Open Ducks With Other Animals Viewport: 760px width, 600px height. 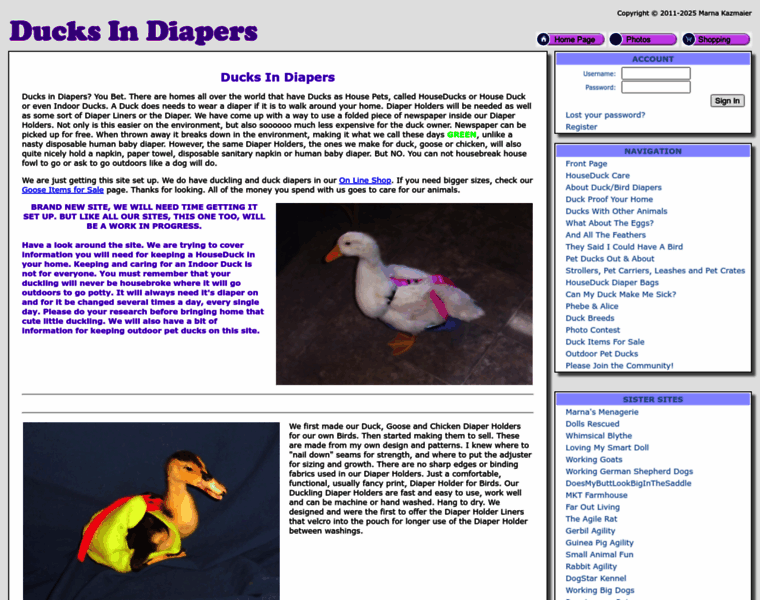pyautogui.click(x=616, y=211)
